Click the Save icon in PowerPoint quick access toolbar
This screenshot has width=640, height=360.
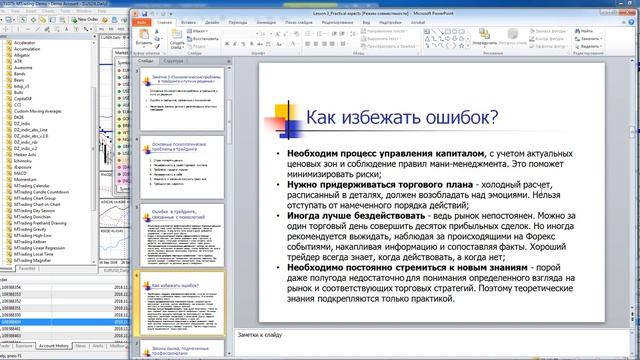click(144, 13)
